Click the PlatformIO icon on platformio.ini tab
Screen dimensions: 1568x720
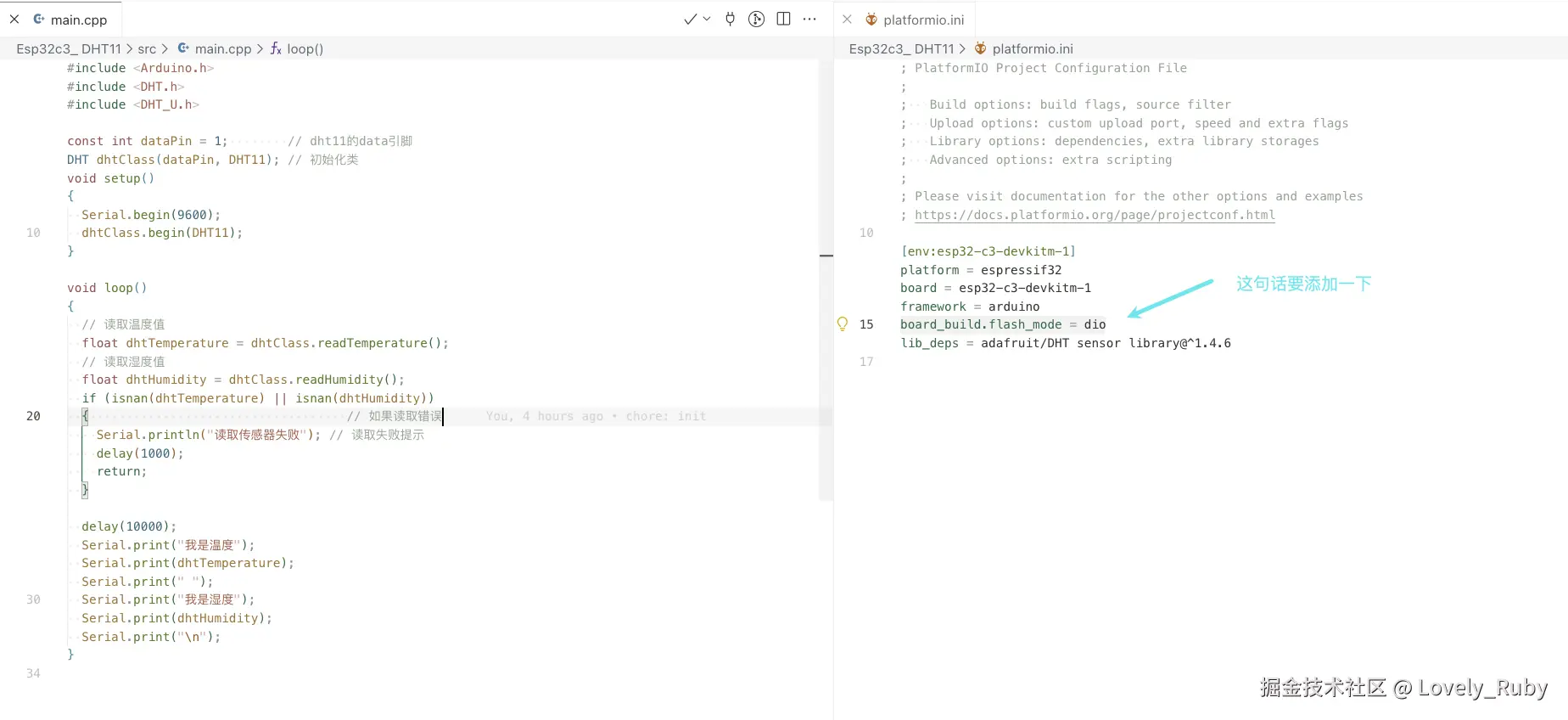[871, 19]
